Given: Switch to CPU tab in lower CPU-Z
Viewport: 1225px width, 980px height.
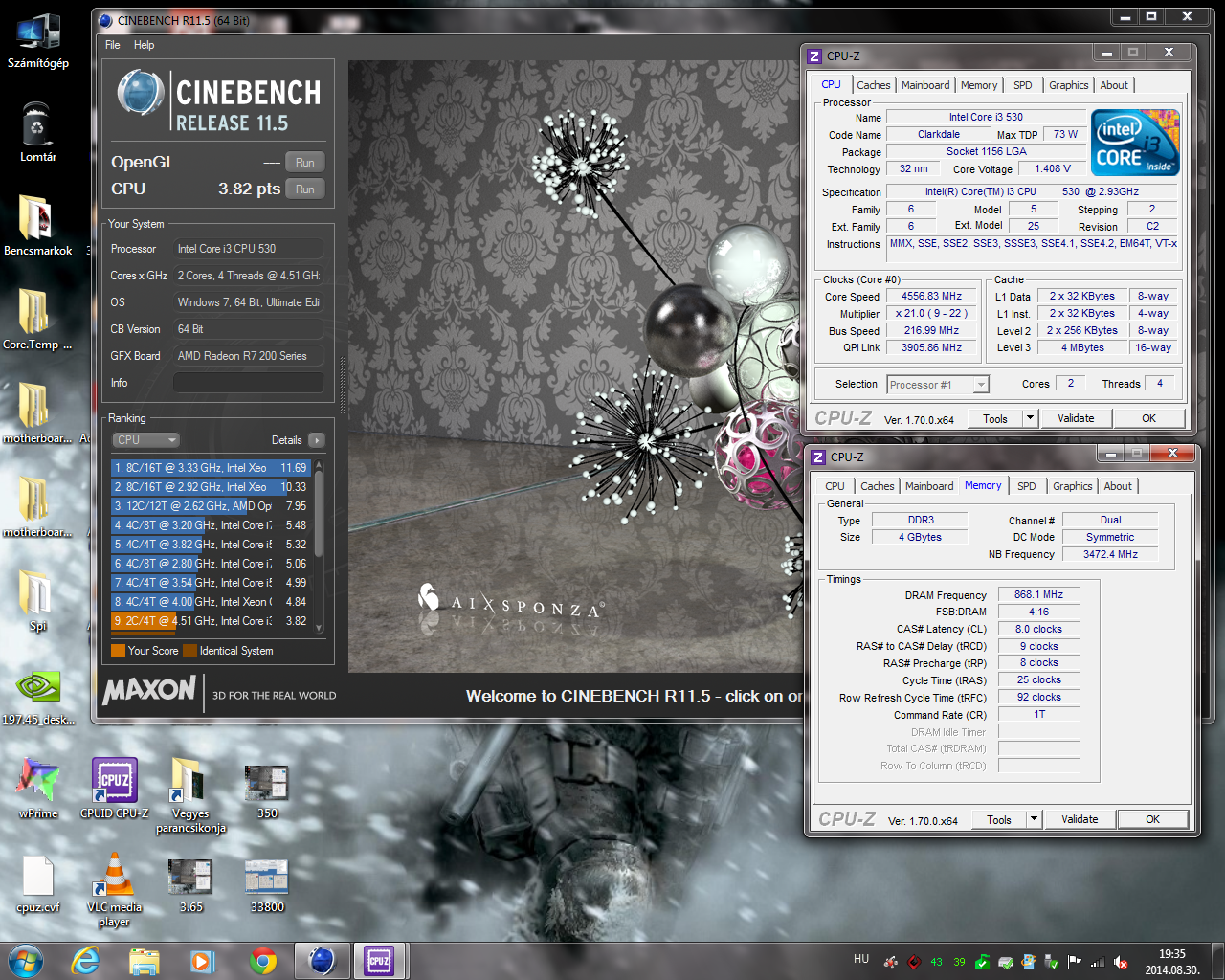Looking at the screenshot, I should 835,486.
